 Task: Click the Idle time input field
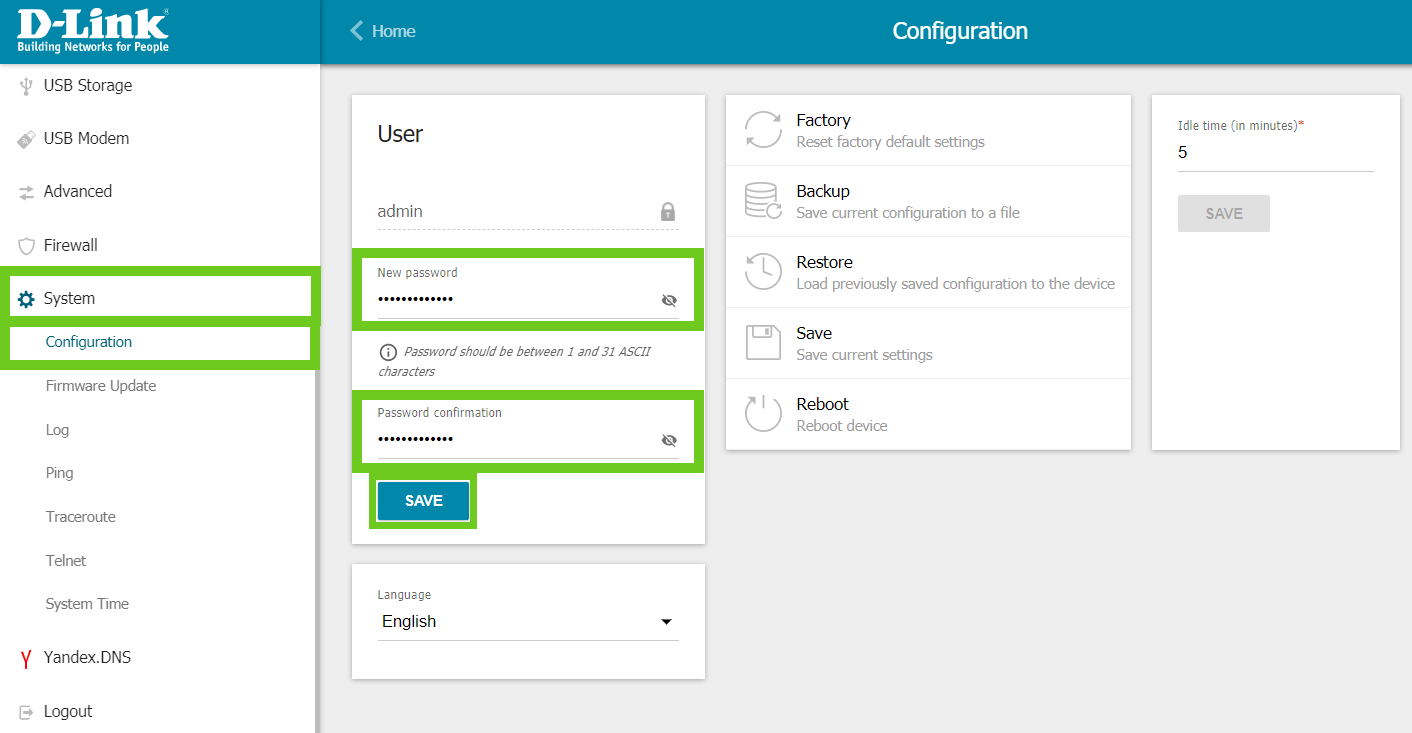(1275, 153)
